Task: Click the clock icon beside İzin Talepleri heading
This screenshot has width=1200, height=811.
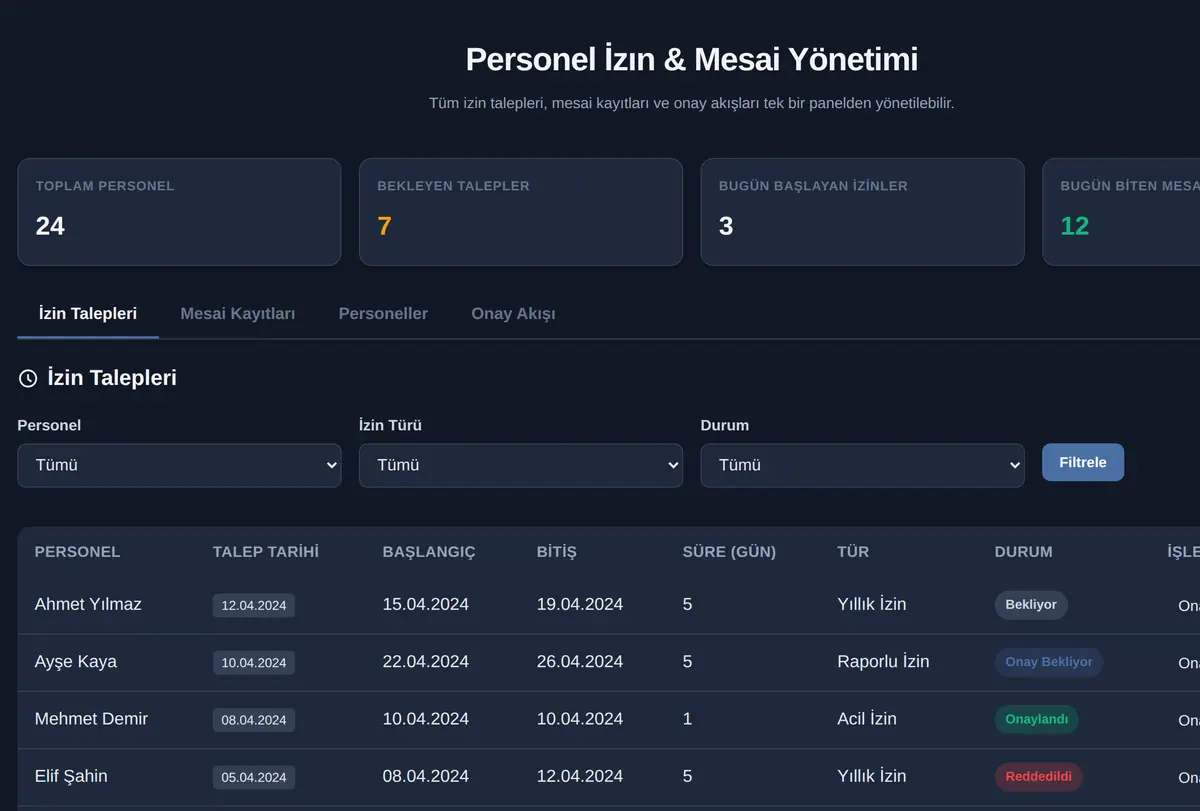Action: (x=28, y=378)
